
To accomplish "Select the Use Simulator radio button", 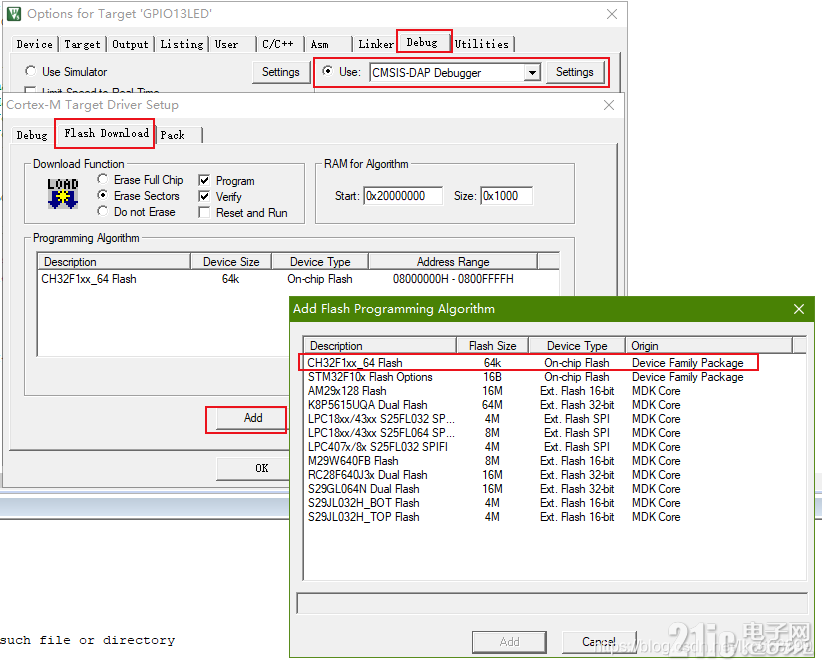I will click(x=30, y=71).
